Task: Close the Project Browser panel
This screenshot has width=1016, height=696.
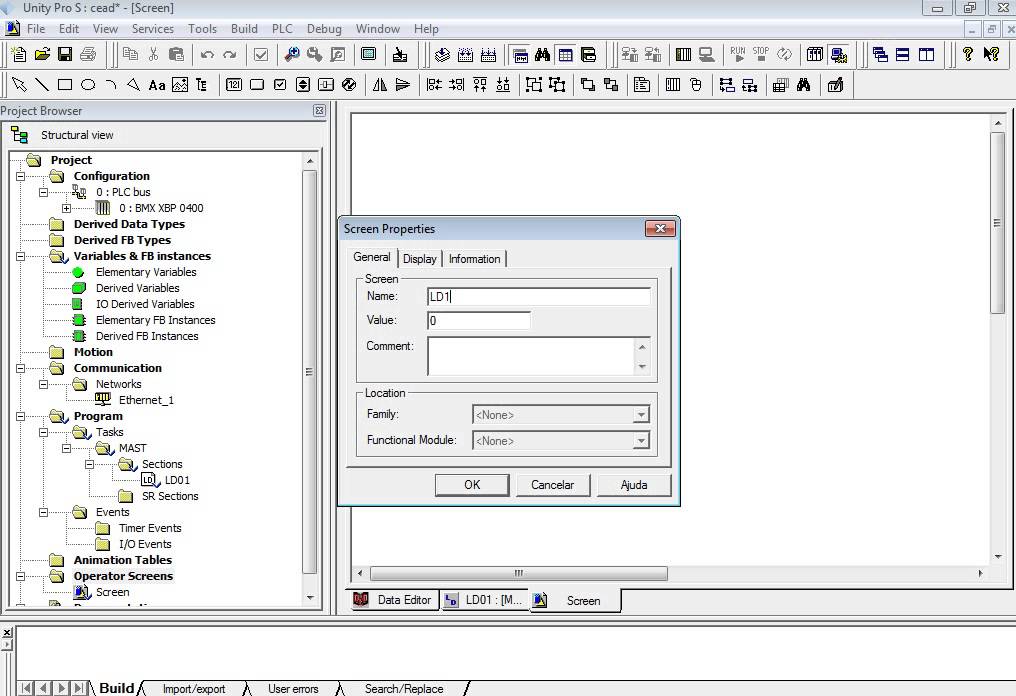Action: [x=319, y=111]
